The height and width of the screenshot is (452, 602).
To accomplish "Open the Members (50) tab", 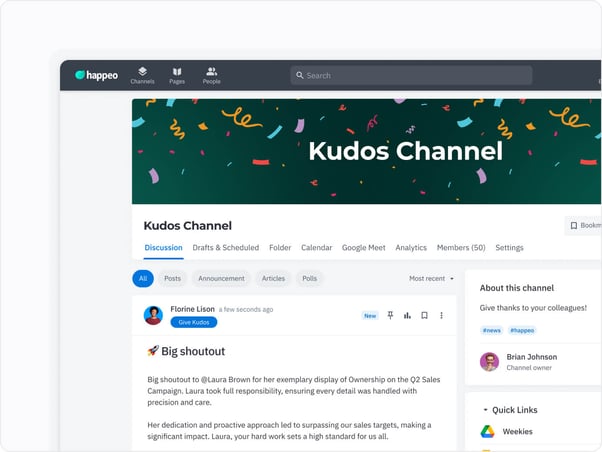I will coord(461,248).
